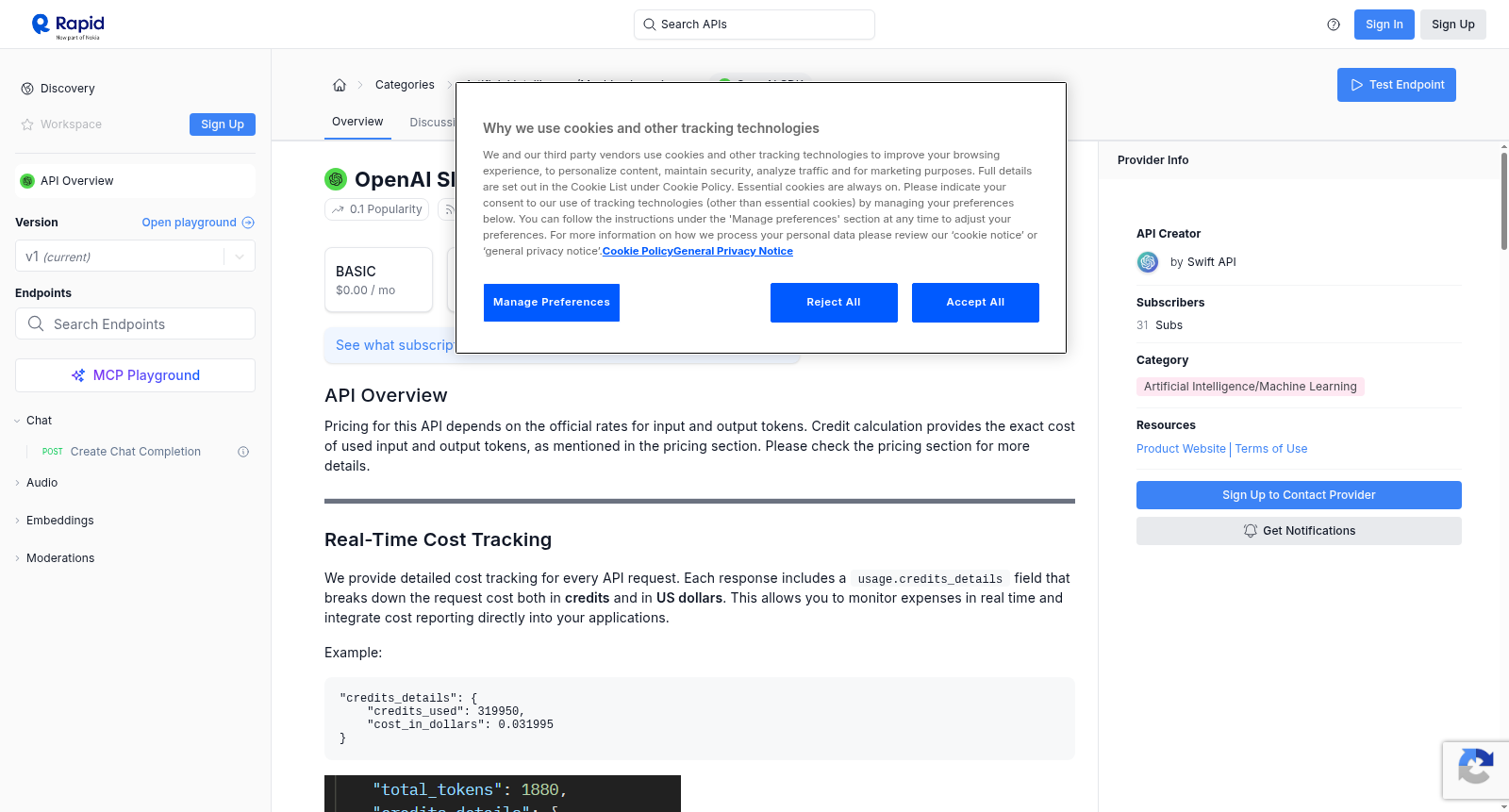Click the sparkle icon on MCP Playground
1509x812 pixels.
pyautogui.click(x=78, y=375)
